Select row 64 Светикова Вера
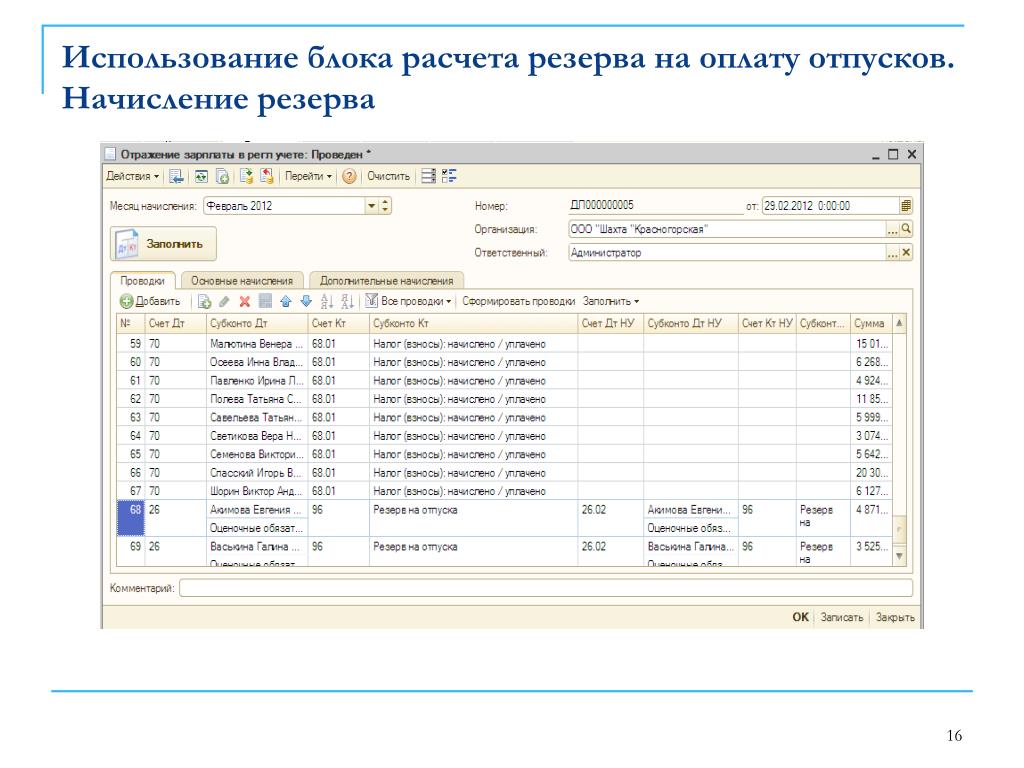1024x768 pixels. pyautogui.click(x=505, y=436)
